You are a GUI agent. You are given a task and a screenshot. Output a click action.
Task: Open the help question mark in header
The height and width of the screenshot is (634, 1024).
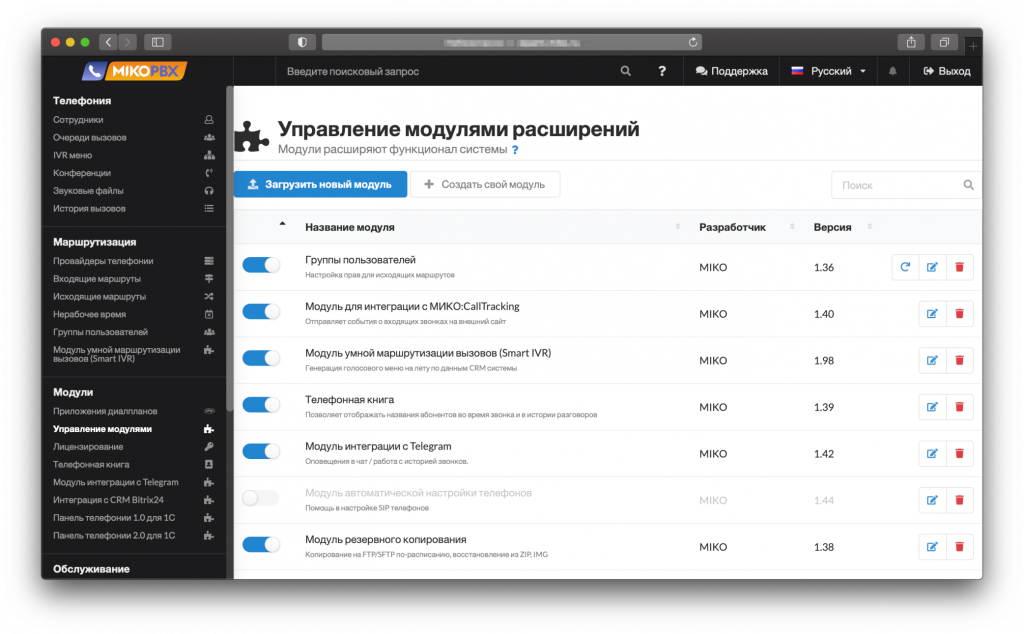click(x=662, y=71)
